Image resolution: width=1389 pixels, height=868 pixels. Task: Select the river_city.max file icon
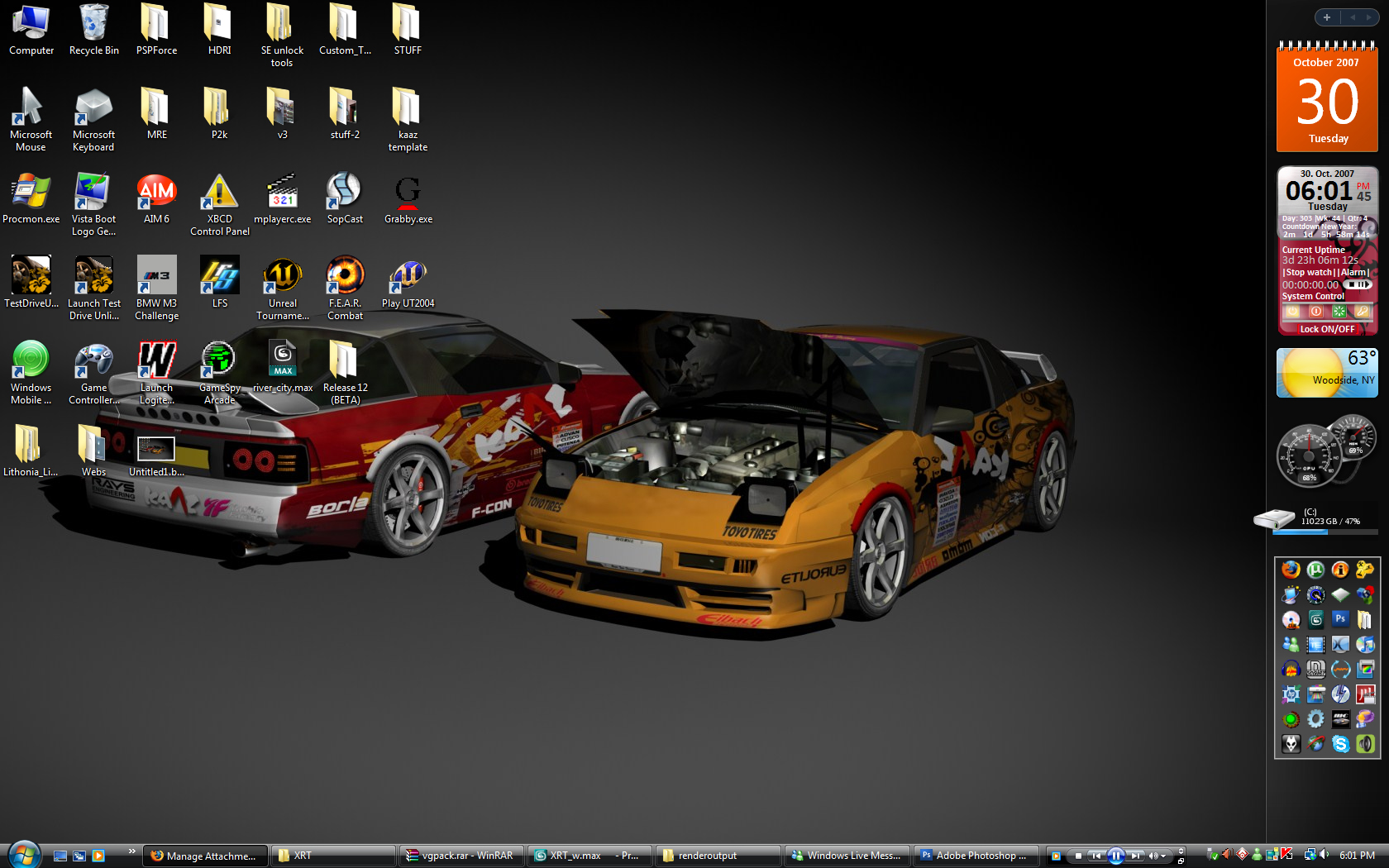click(x=282, y=367)
